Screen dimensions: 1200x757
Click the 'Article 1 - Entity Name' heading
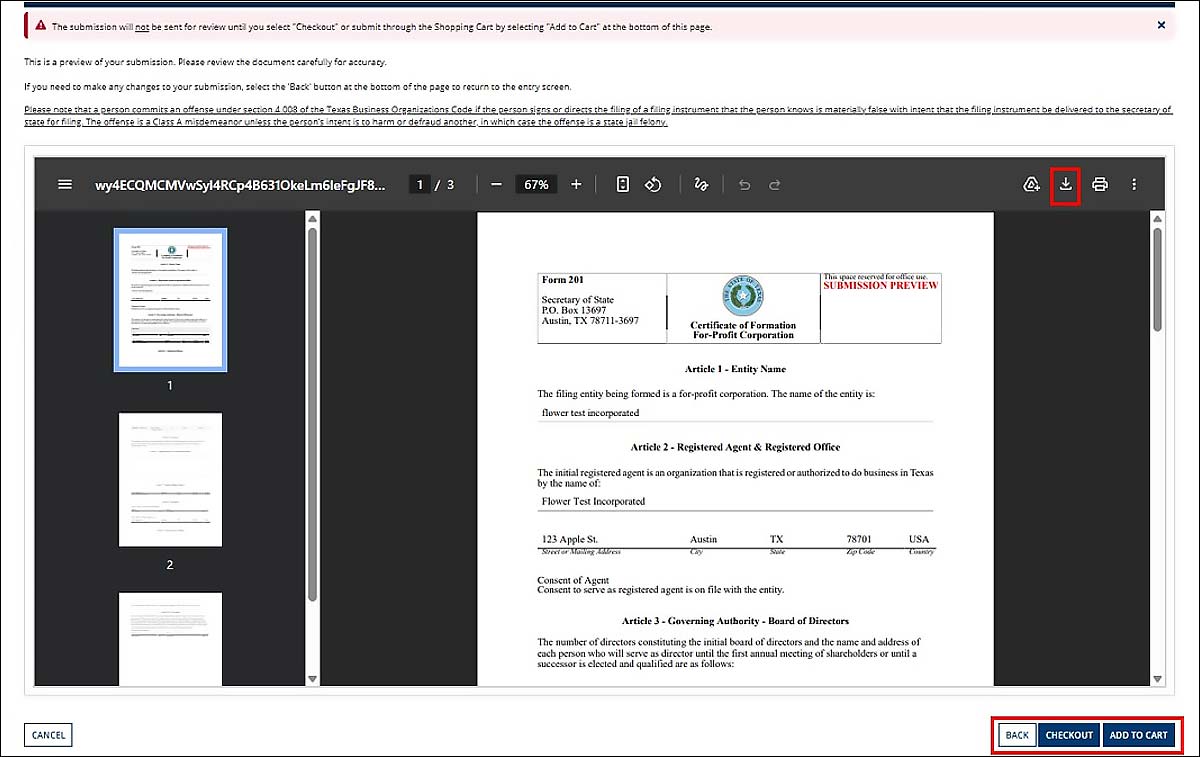735,369
